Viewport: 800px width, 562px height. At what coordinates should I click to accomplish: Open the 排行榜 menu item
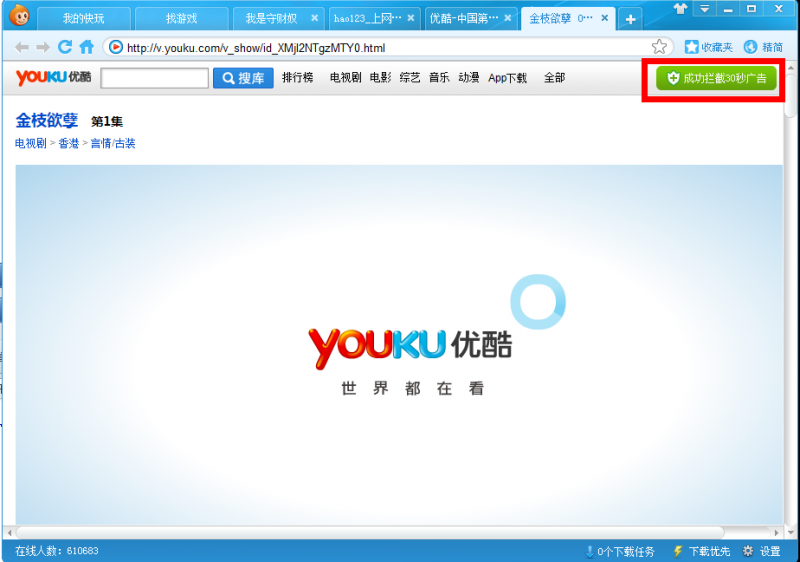pyautogui.click(x=297, y=78)
